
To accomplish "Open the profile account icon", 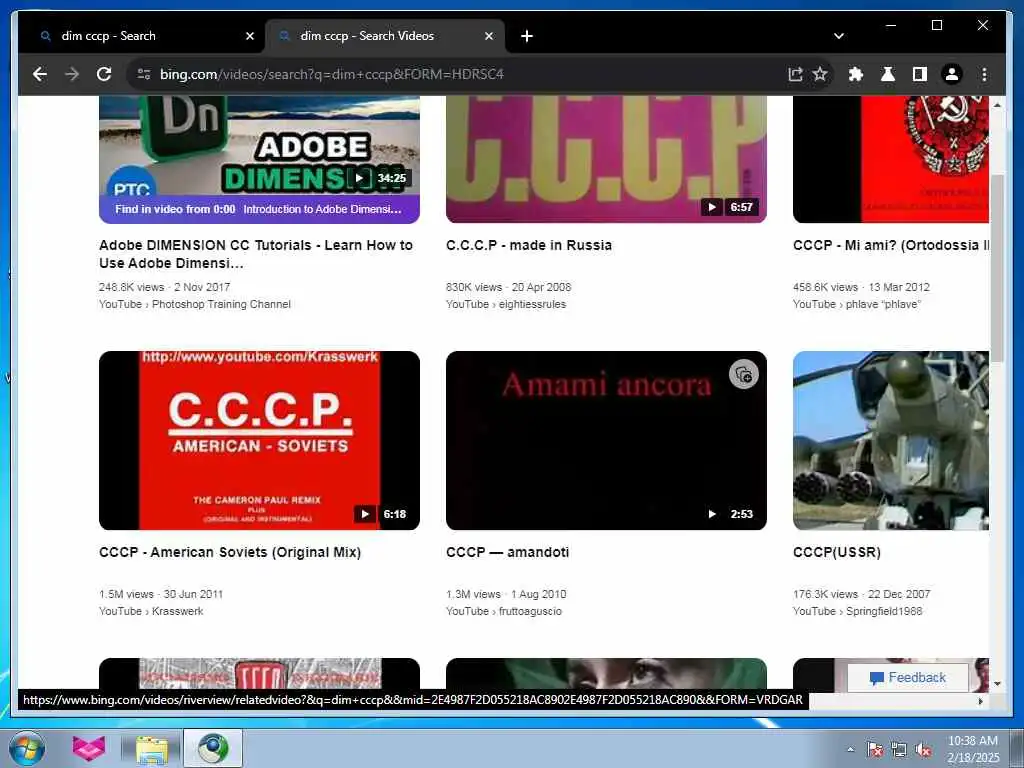I will [x=952, y=74].
